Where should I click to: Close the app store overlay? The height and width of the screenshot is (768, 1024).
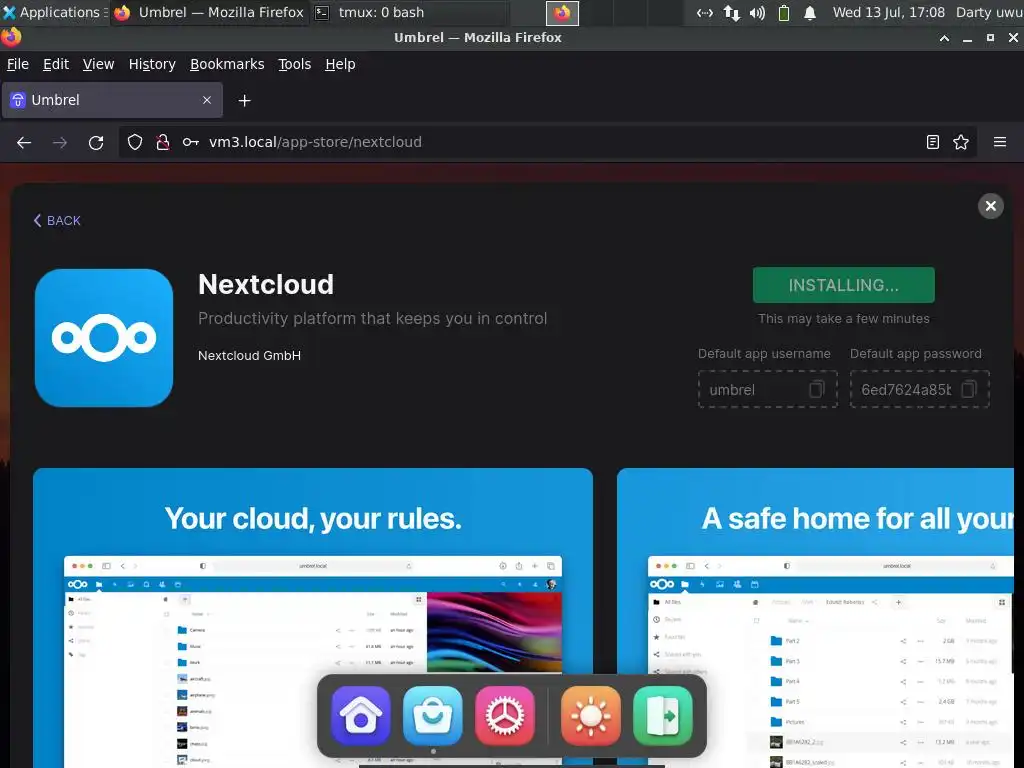[991, 206]
